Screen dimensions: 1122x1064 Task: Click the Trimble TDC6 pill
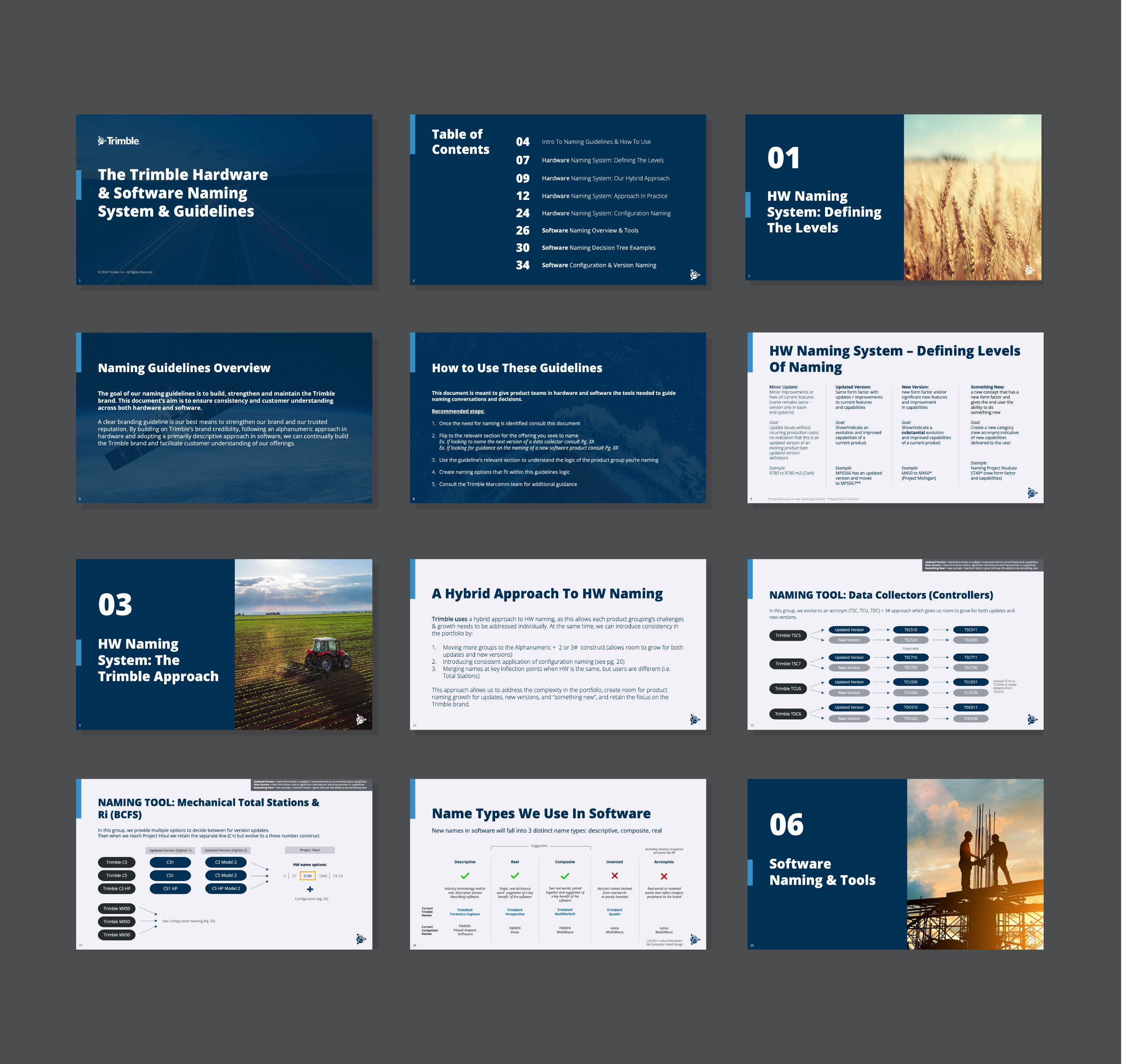(788, 714)
